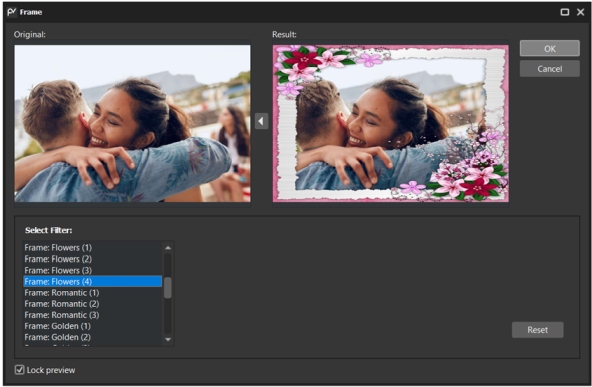592x387 pixels.
Task: Confirm with the OK button
Action: [x=549, y=48]
